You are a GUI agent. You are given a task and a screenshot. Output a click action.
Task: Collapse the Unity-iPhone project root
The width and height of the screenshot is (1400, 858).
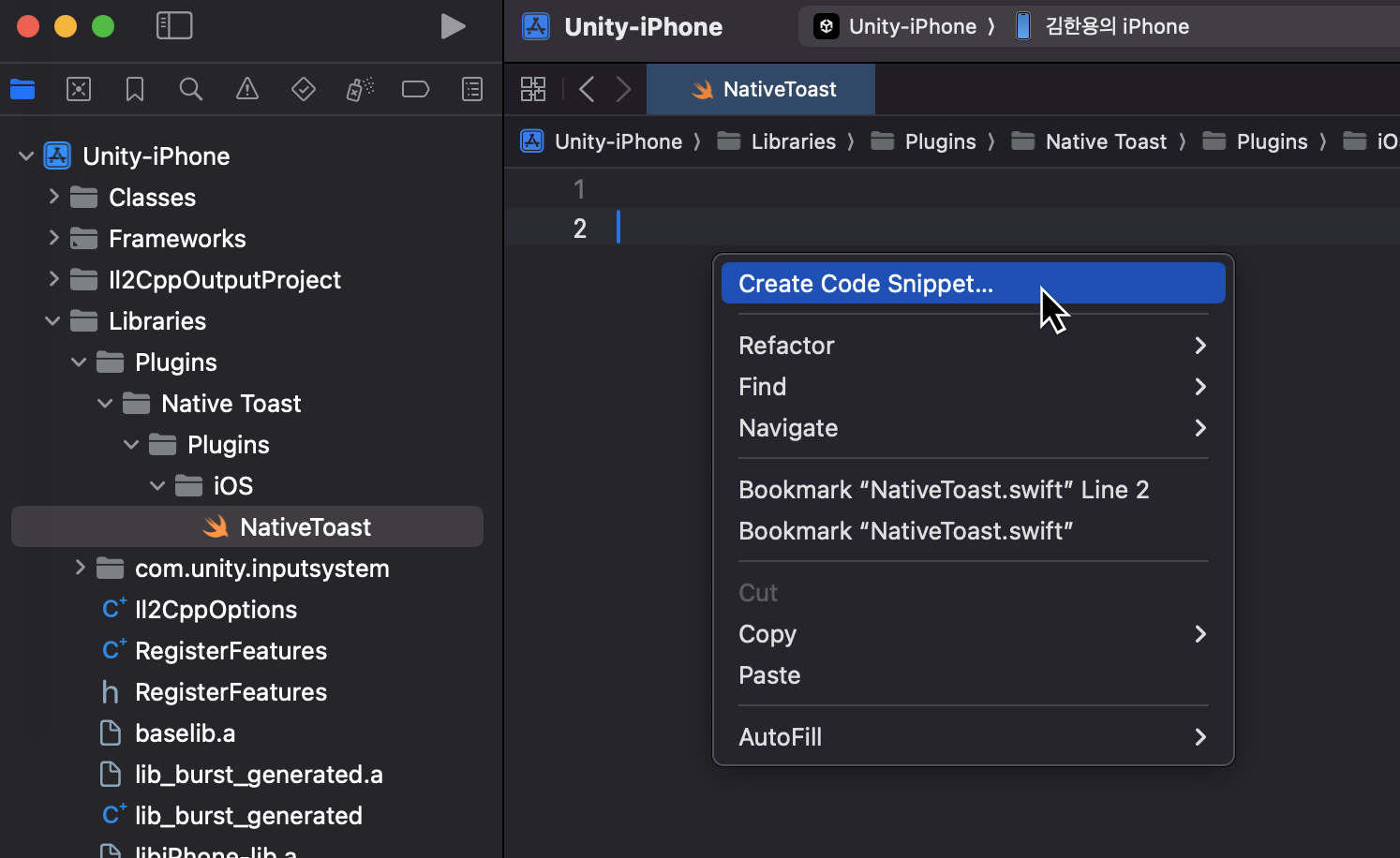26,155
